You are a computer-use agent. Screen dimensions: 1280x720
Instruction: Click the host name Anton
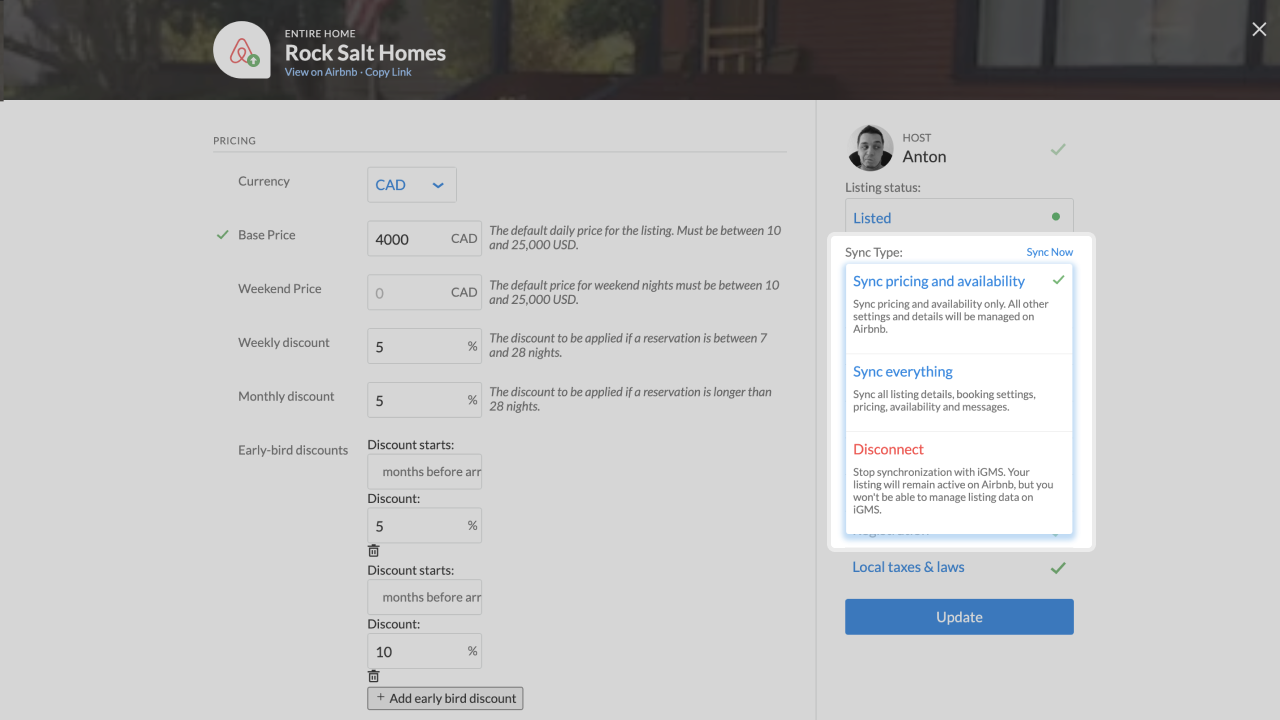[x=924, y=157]
